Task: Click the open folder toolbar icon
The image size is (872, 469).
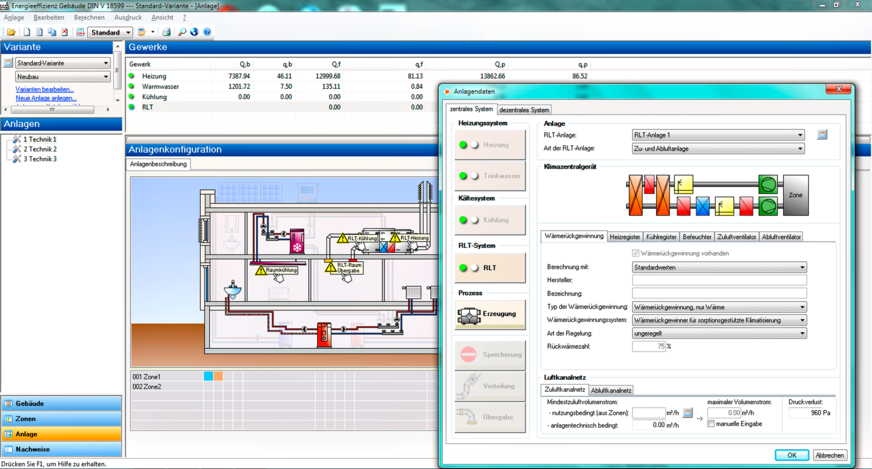Action: [x=11, y=32]
